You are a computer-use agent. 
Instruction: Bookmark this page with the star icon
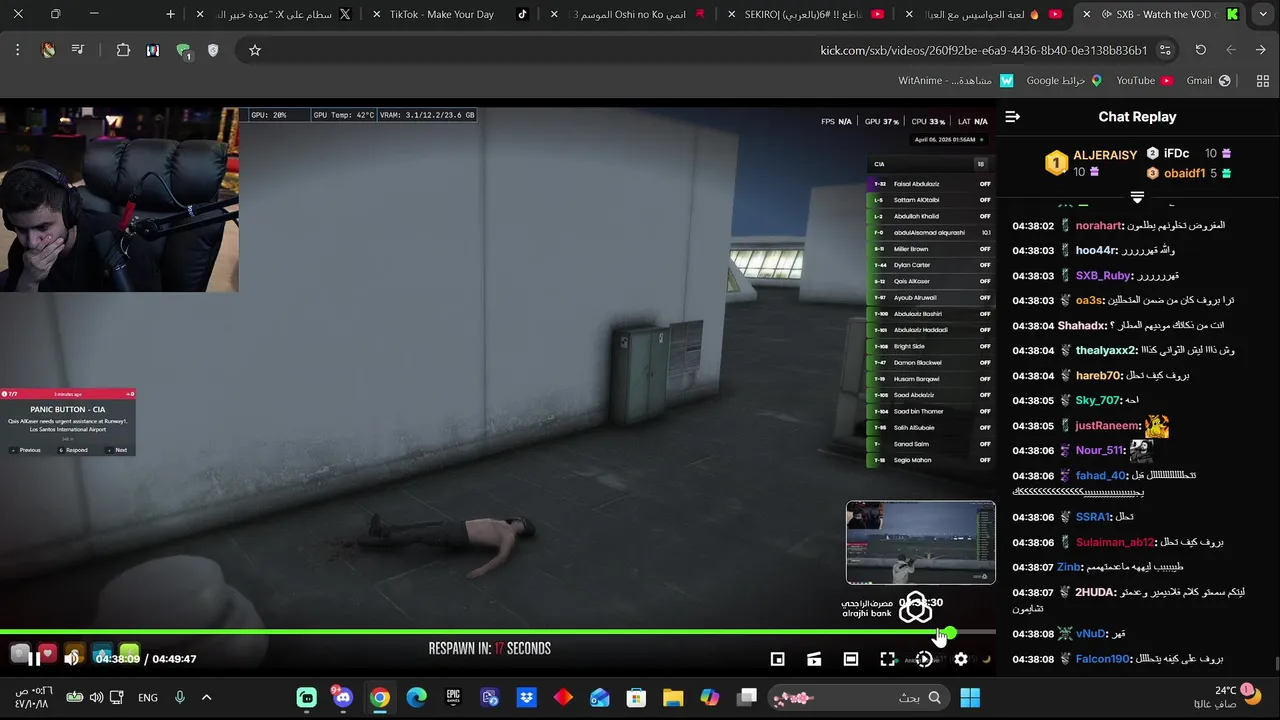[255, 50]
